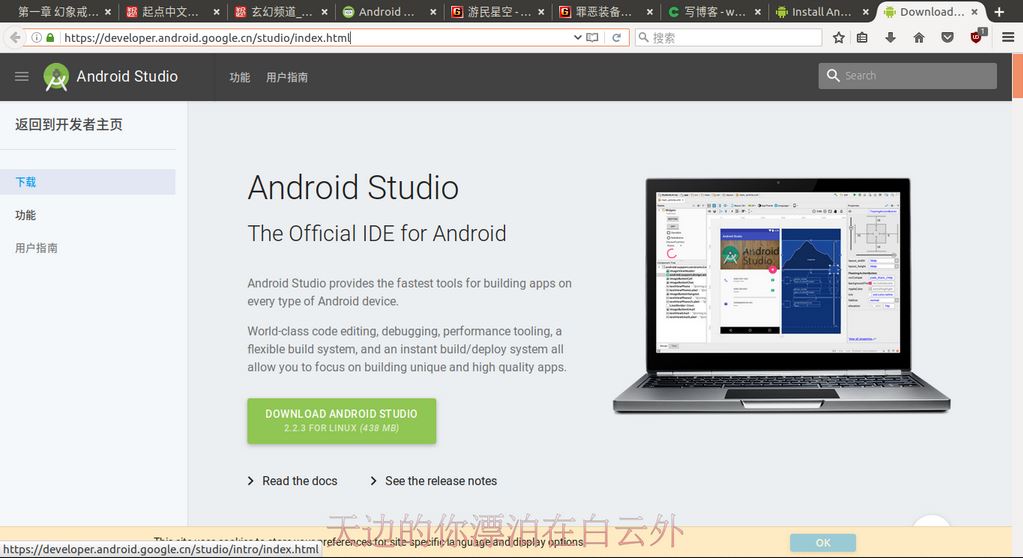Click the Android Studio header title
The width and height of the screenshot is (1023, 558).
(x=127, y=76)
